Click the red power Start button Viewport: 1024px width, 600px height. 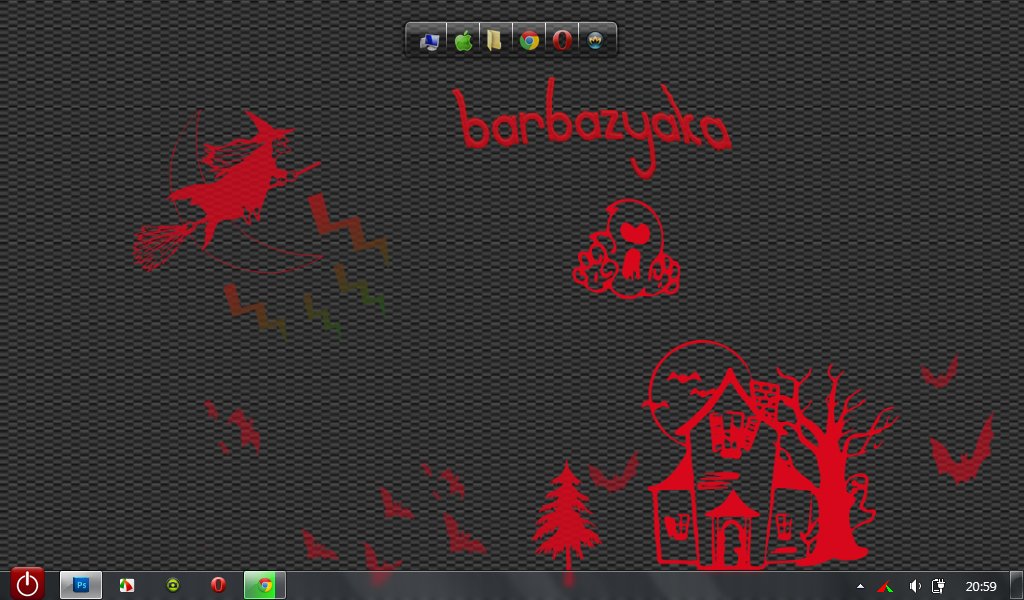tap(27, 584)
